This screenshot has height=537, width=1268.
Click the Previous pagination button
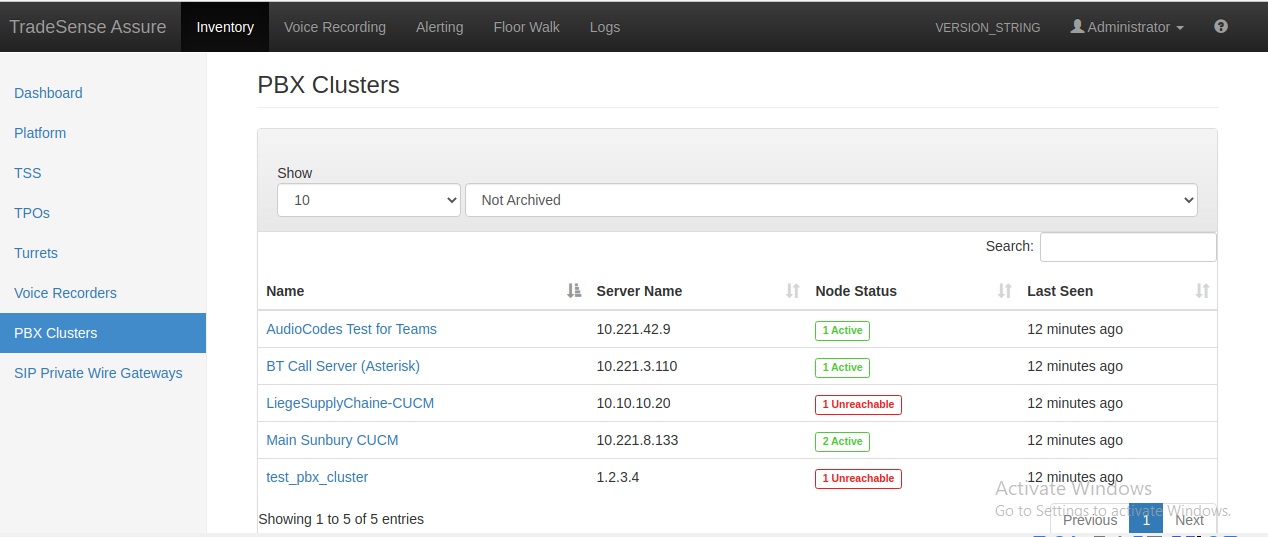click(x=1090, y=520)
